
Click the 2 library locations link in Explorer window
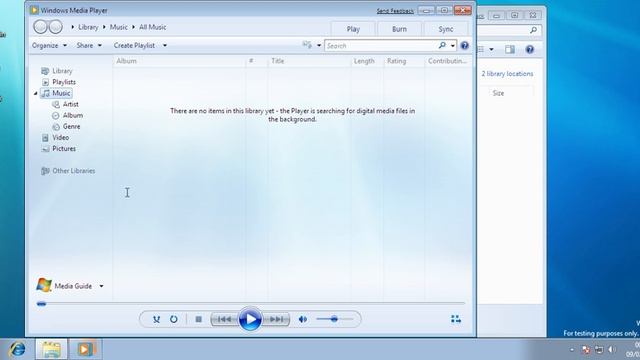click(x=507, y=74)
